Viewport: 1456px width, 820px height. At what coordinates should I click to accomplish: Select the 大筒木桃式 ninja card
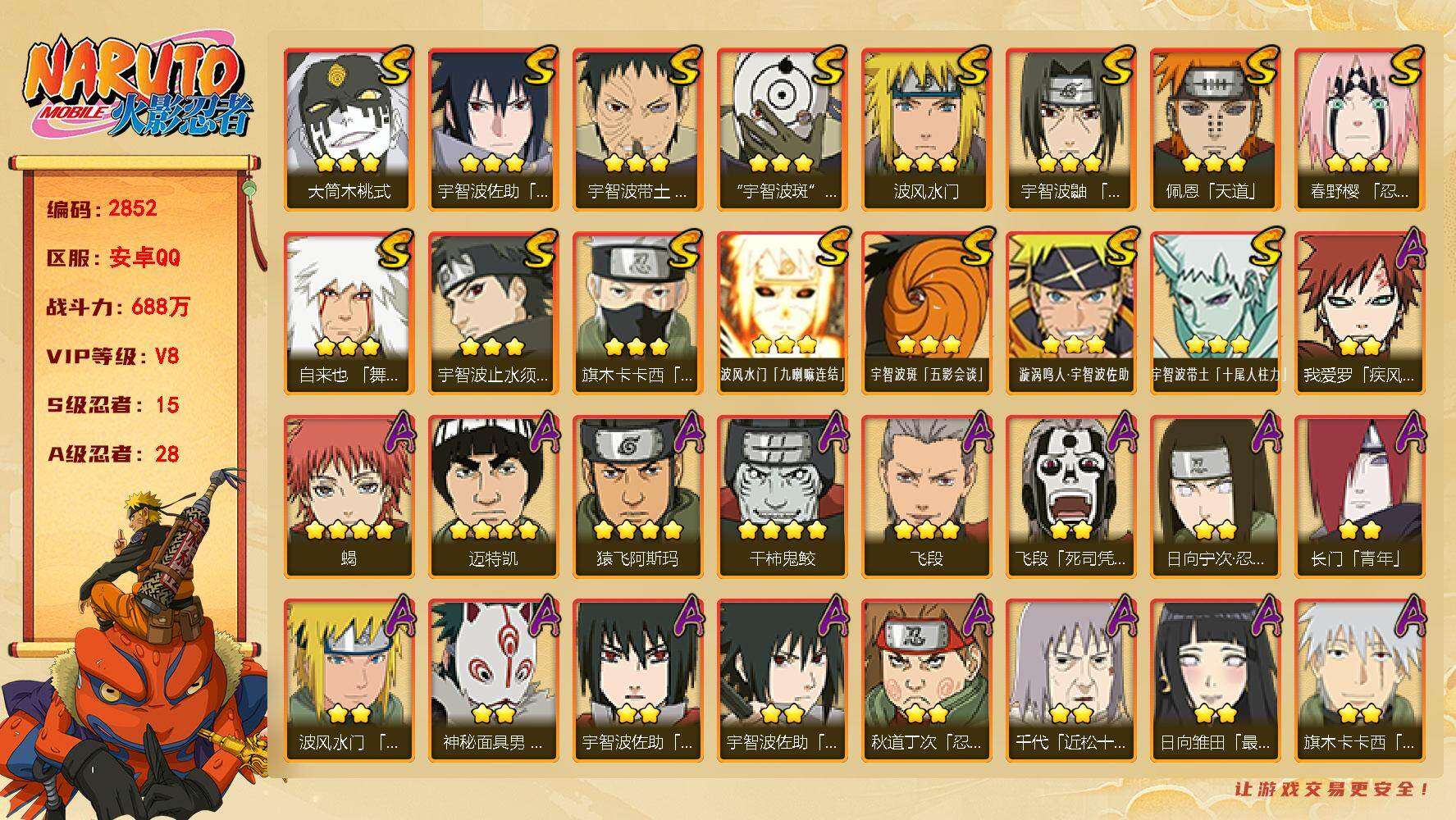click(349, 130)
